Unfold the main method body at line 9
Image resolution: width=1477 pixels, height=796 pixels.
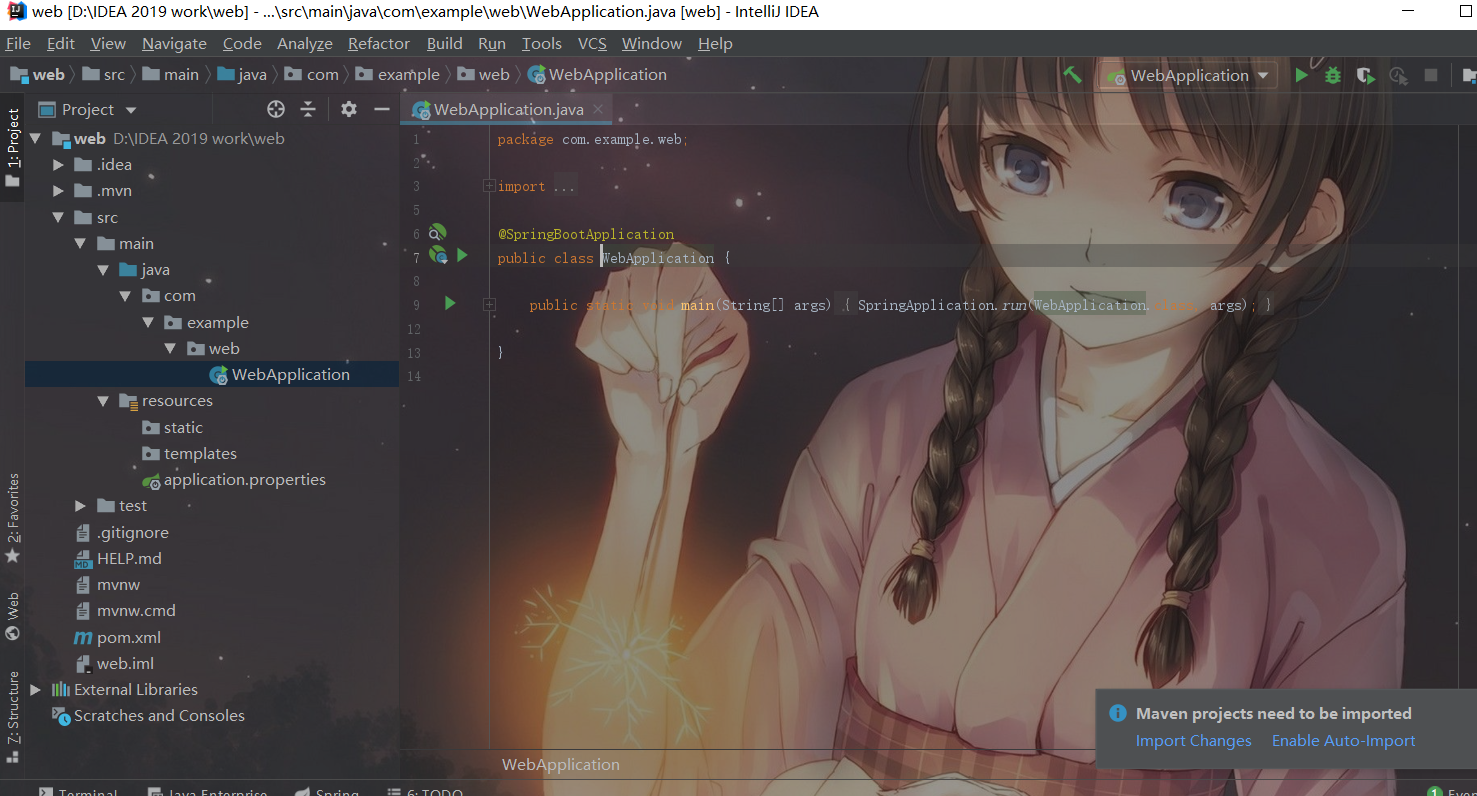tap(489, 303)
